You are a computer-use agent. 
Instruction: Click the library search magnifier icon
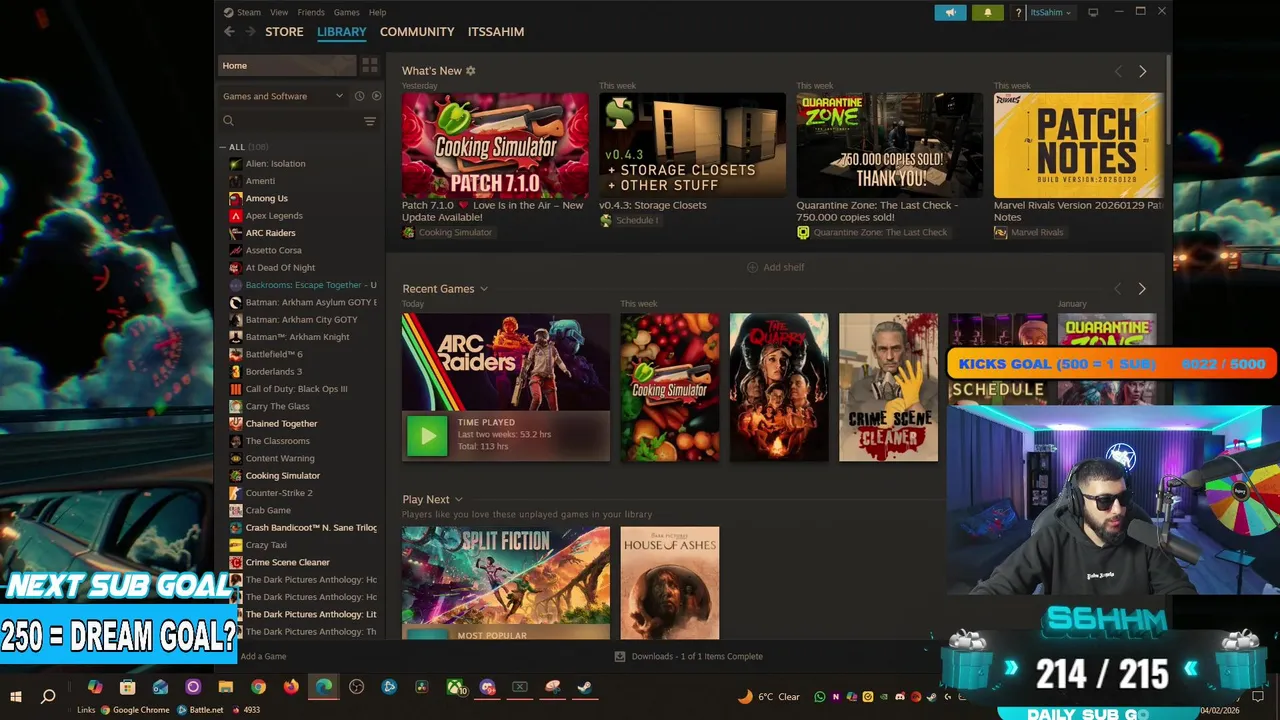pyautogui.click(x=228, y=121)
